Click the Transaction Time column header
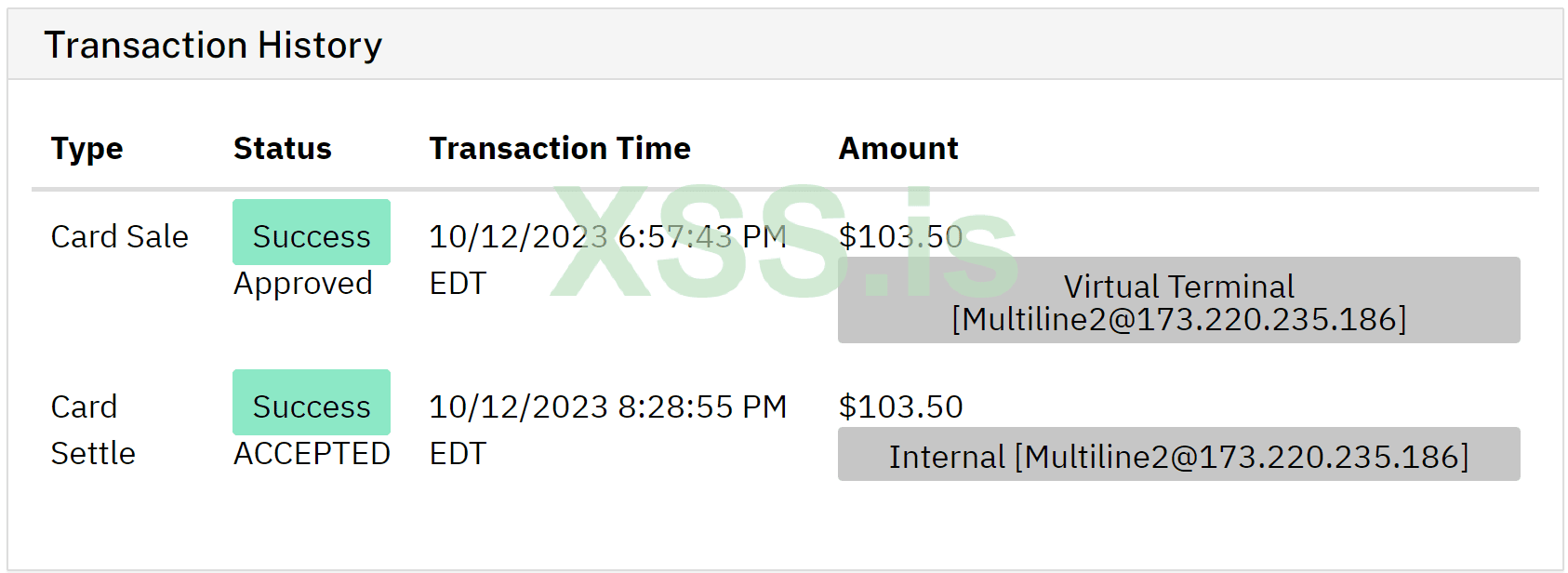1568x573 pixels. (560, 149)
